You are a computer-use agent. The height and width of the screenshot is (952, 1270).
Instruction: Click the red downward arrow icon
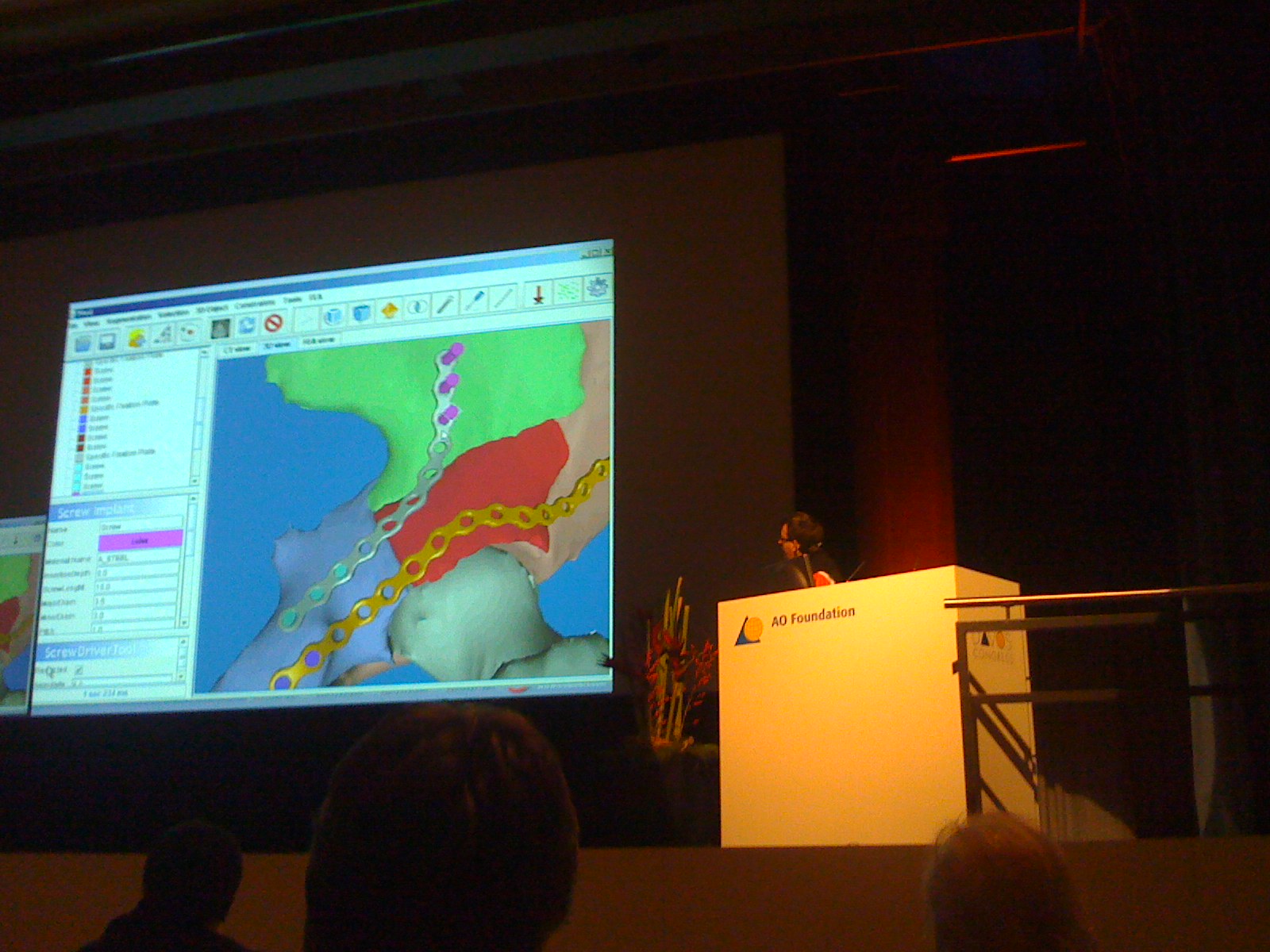(539, 294)
